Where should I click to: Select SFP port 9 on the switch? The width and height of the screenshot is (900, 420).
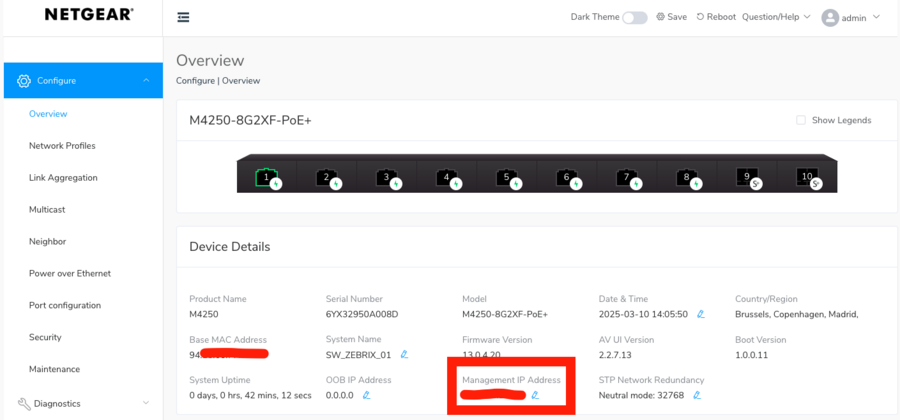coord(748,178)
